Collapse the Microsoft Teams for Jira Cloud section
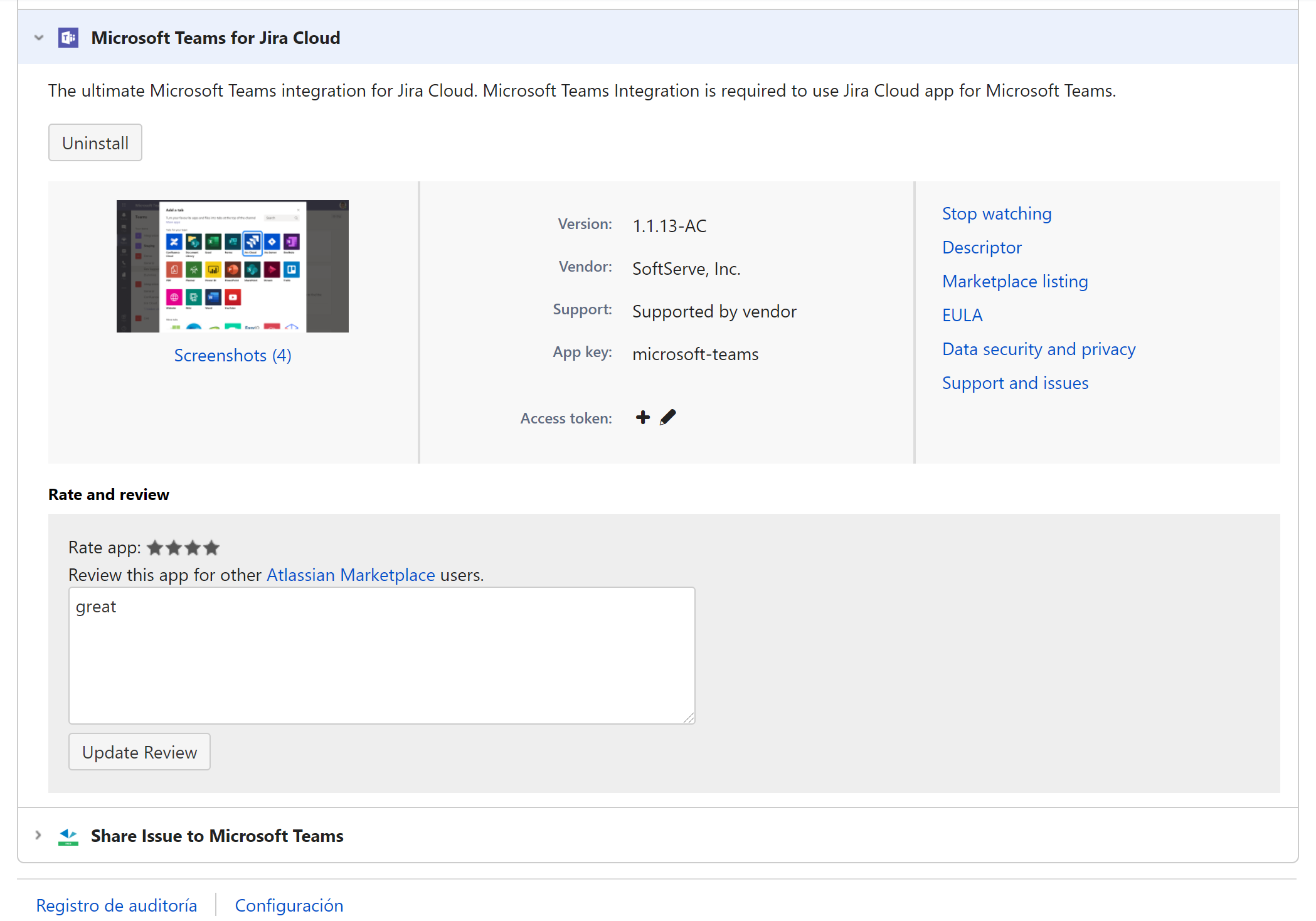The height and width of the screenshot is (921, 1316). pos(39,38)
